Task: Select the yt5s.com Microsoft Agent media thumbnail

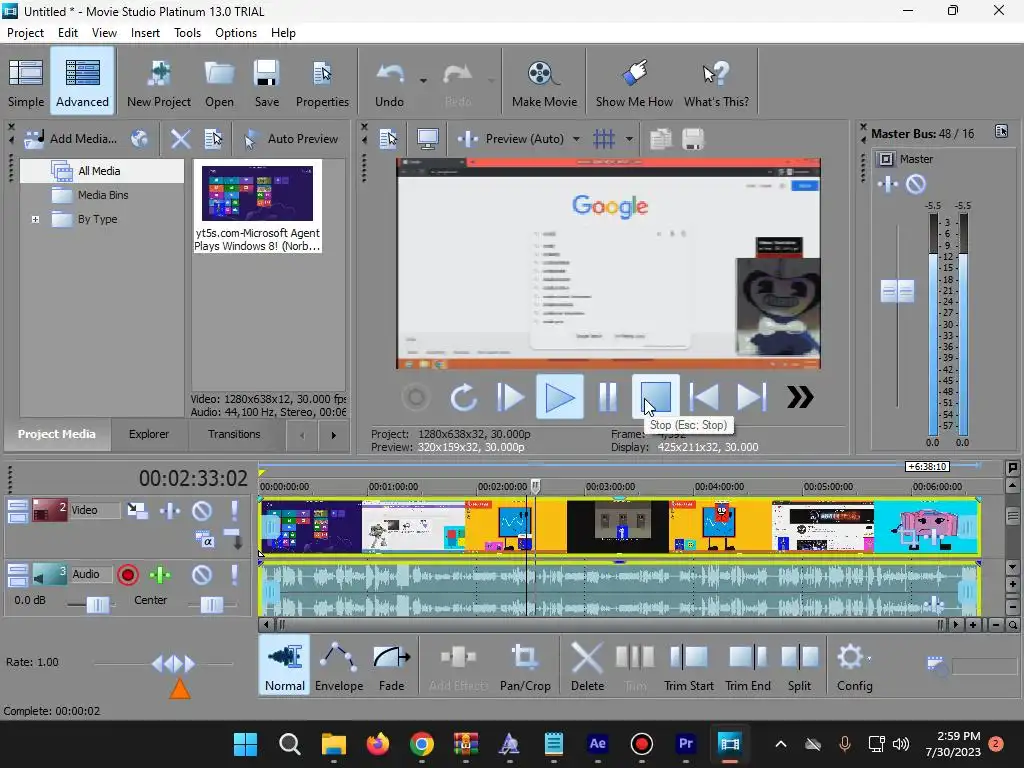Action: [257, 207]
